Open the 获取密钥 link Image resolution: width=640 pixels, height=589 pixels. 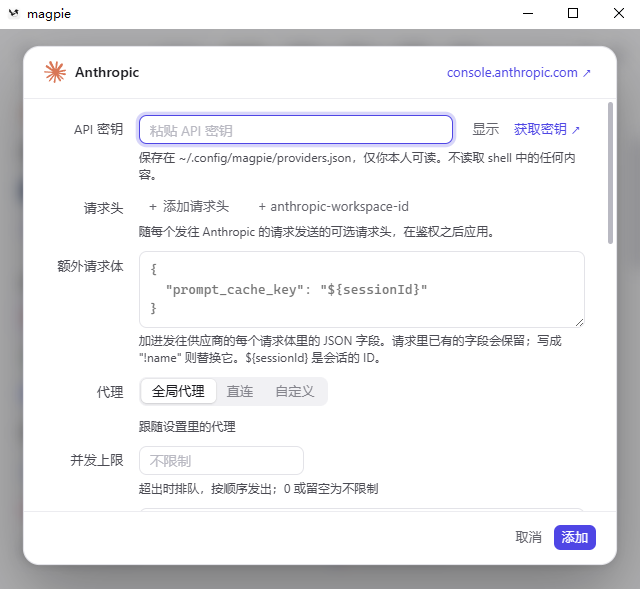[547, 129]
